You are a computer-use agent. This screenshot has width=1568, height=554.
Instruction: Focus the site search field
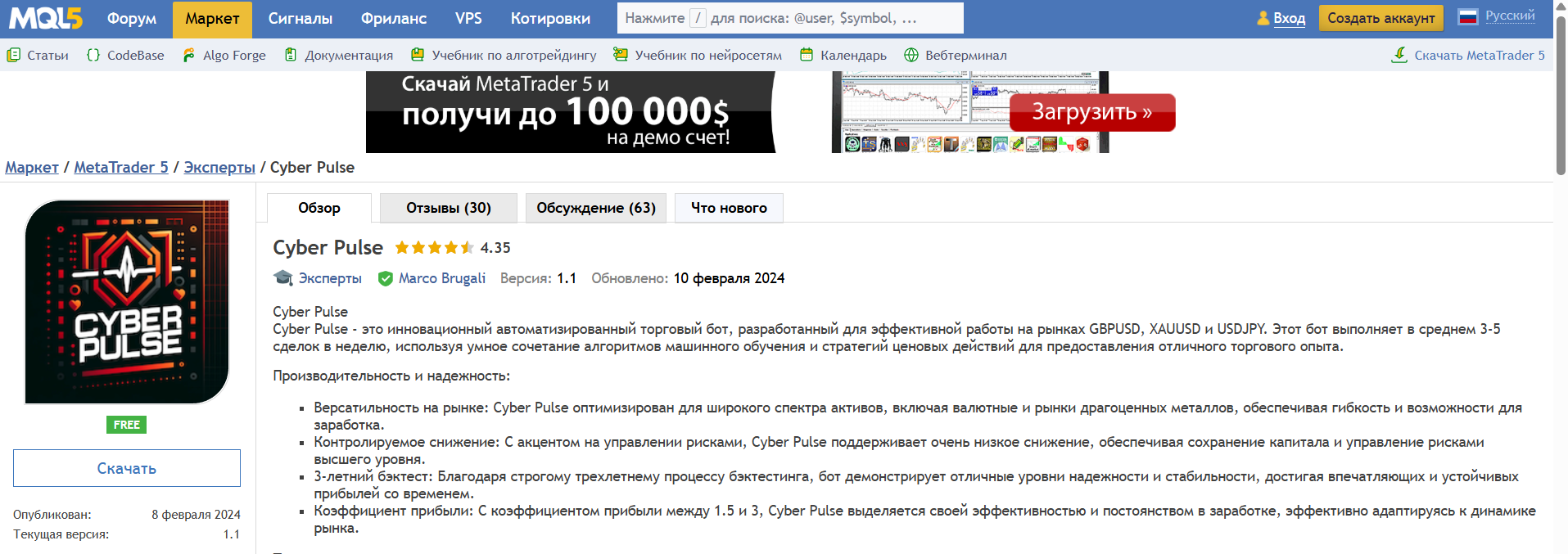[x=790, y=18]
